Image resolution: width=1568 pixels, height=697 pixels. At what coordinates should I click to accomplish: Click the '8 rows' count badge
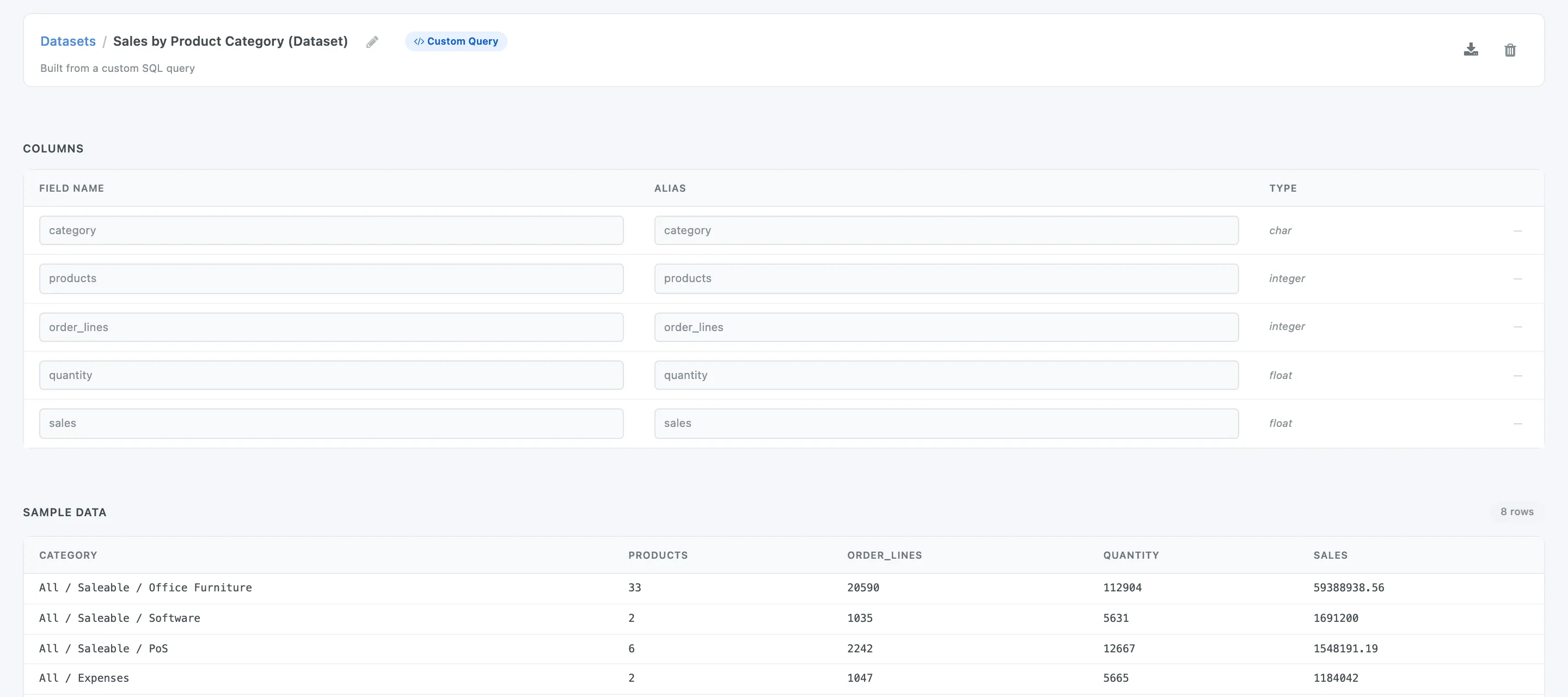(x=1516, y=511)
